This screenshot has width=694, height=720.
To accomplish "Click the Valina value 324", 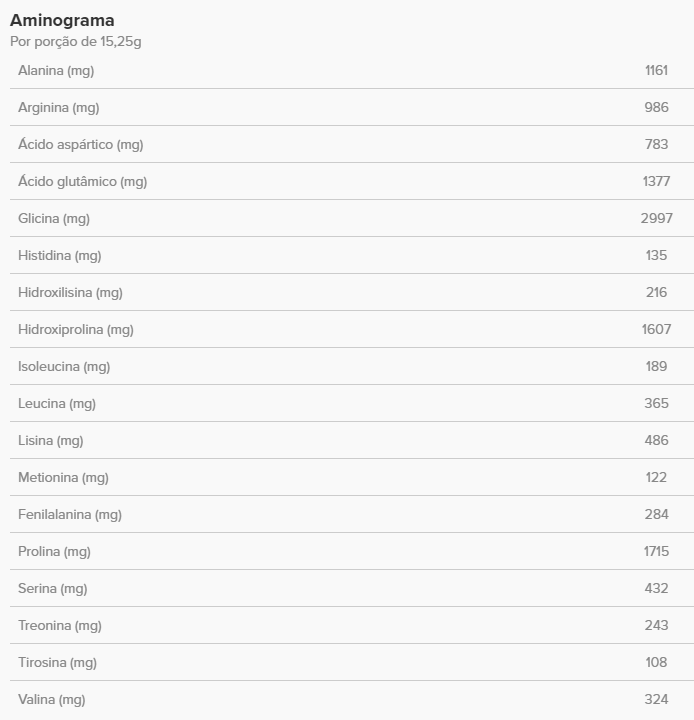I will click(x=656, y=699).
